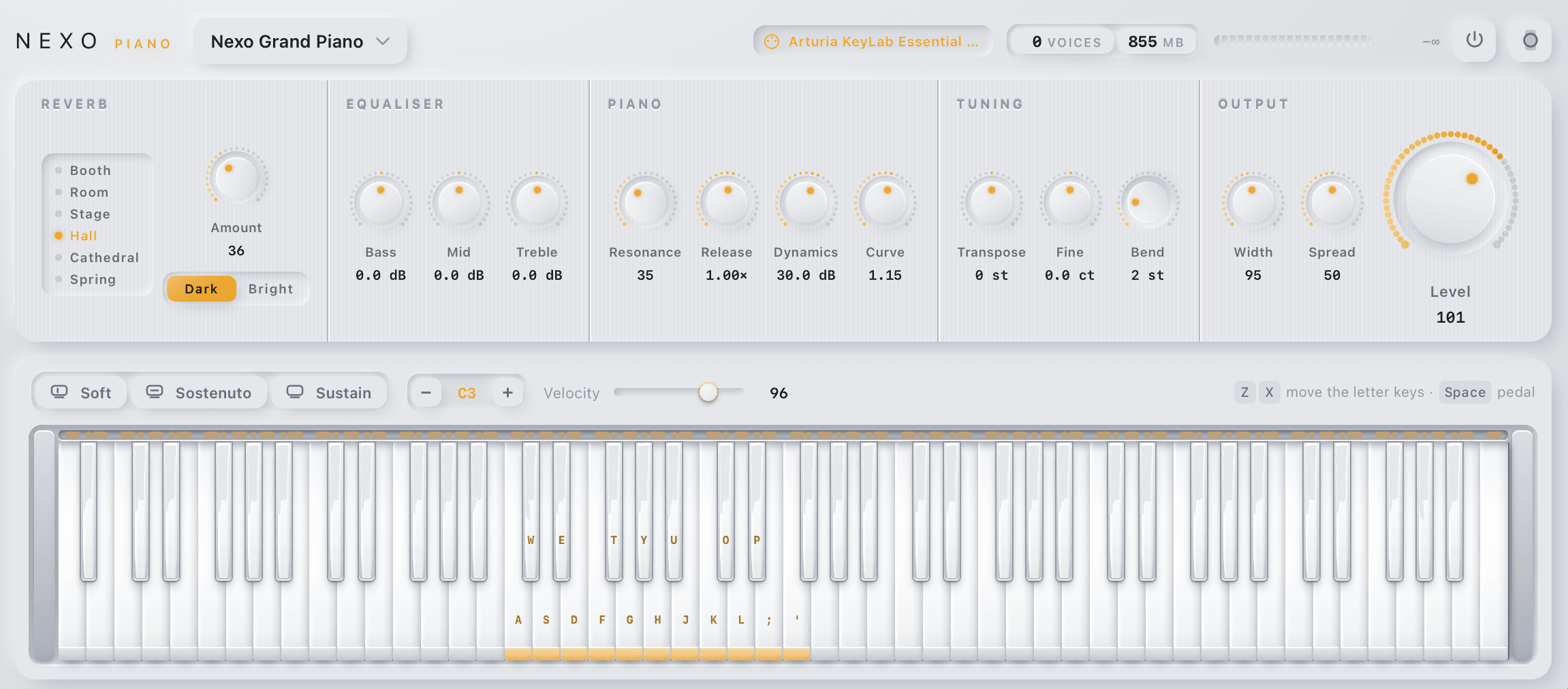The width and height of the screenshot is (1568, 689).
Task: Click the Fine tuning knob
Action: (1070, 202)
